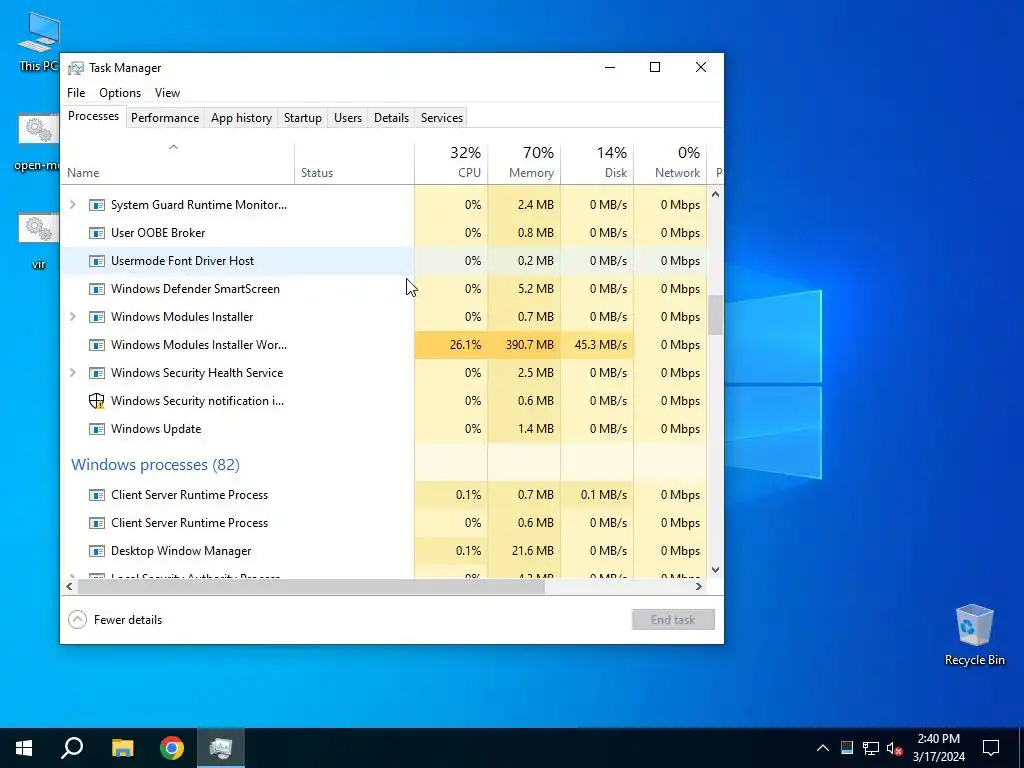Viewport: 1024px width, 768px height.
Task: Click the Windows Defender SmartScreen process icon
Action: (x=97, y=289)
